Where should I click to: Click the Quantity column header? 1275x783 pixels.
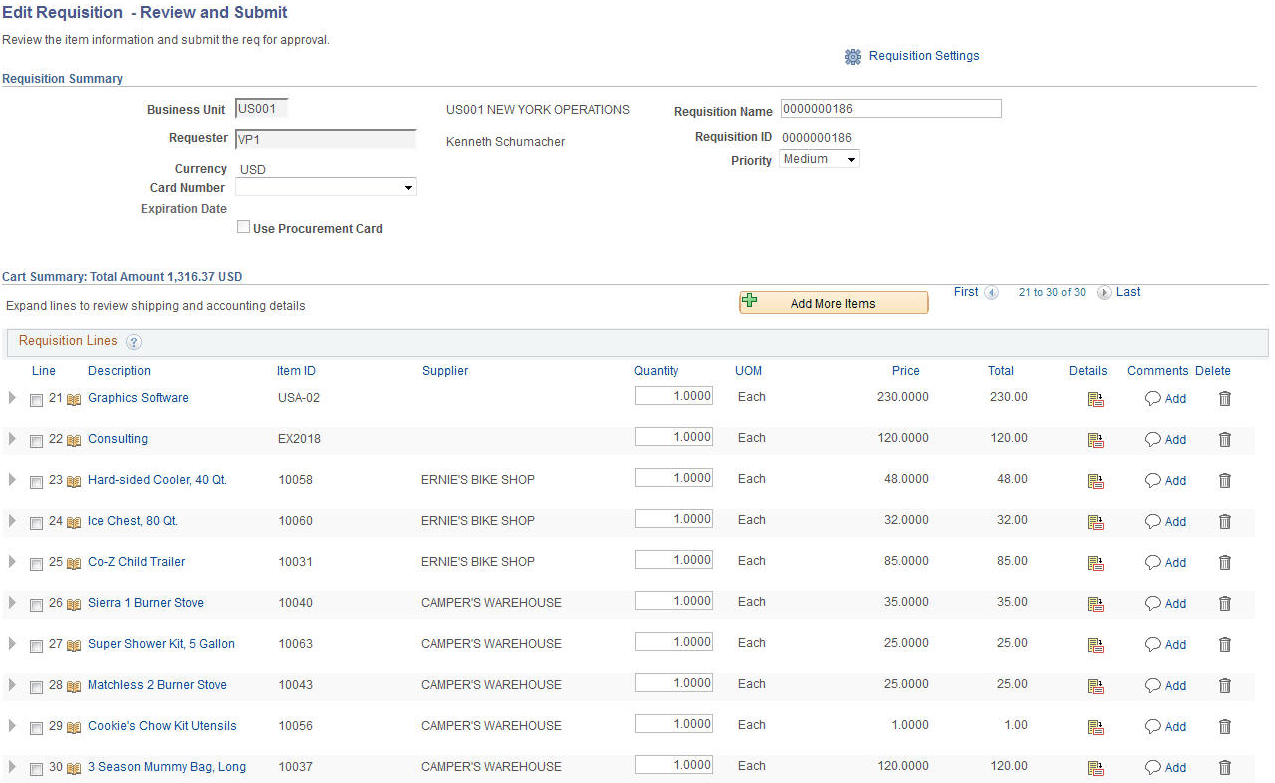click(656, 371)
